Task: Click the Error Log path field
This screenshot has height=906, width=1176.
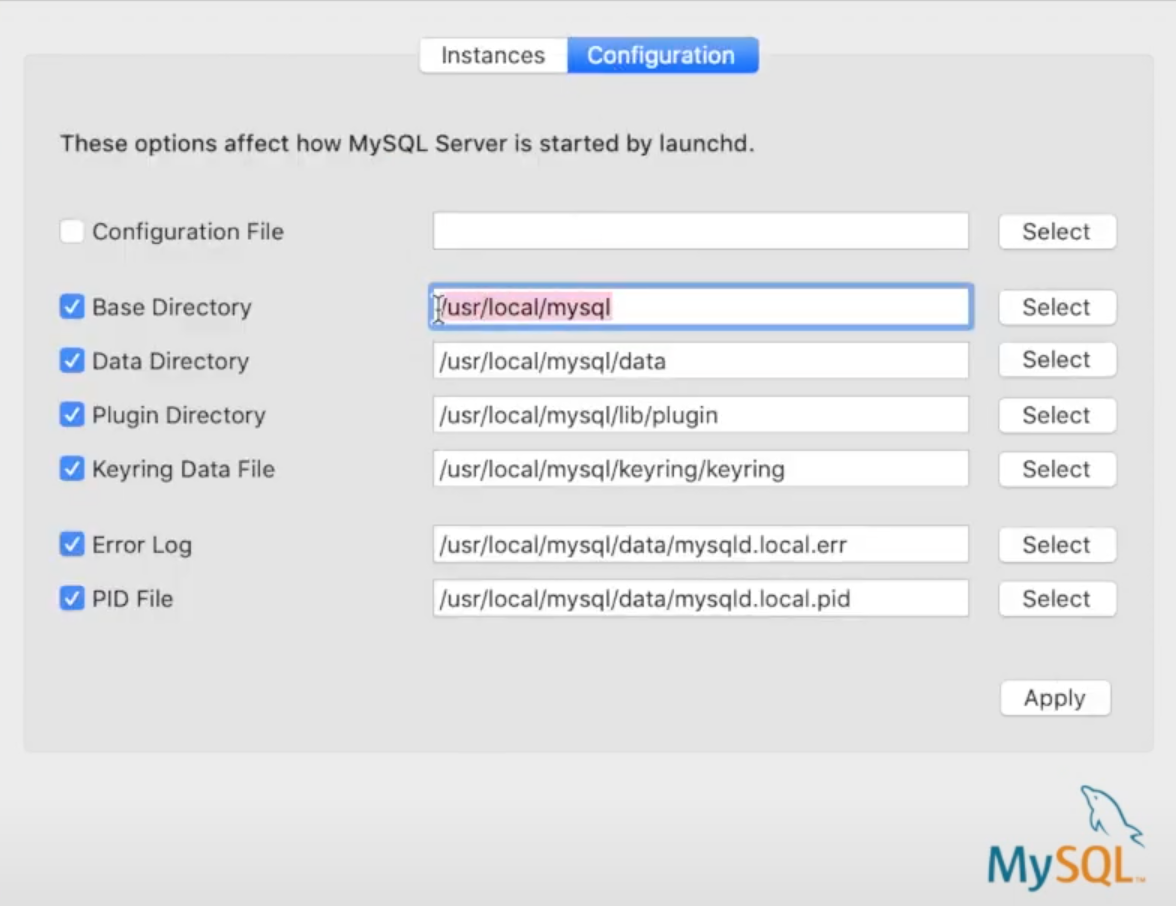Action: [700, 544]
